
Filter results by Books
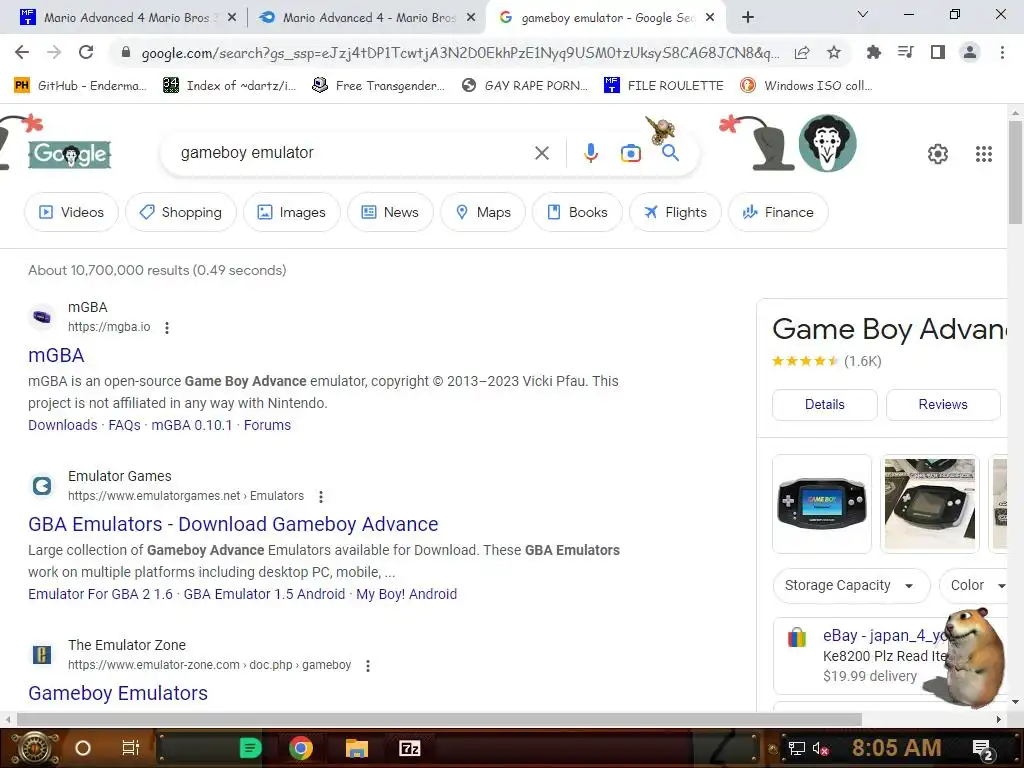pyautogui.click(x=577, y=212)
